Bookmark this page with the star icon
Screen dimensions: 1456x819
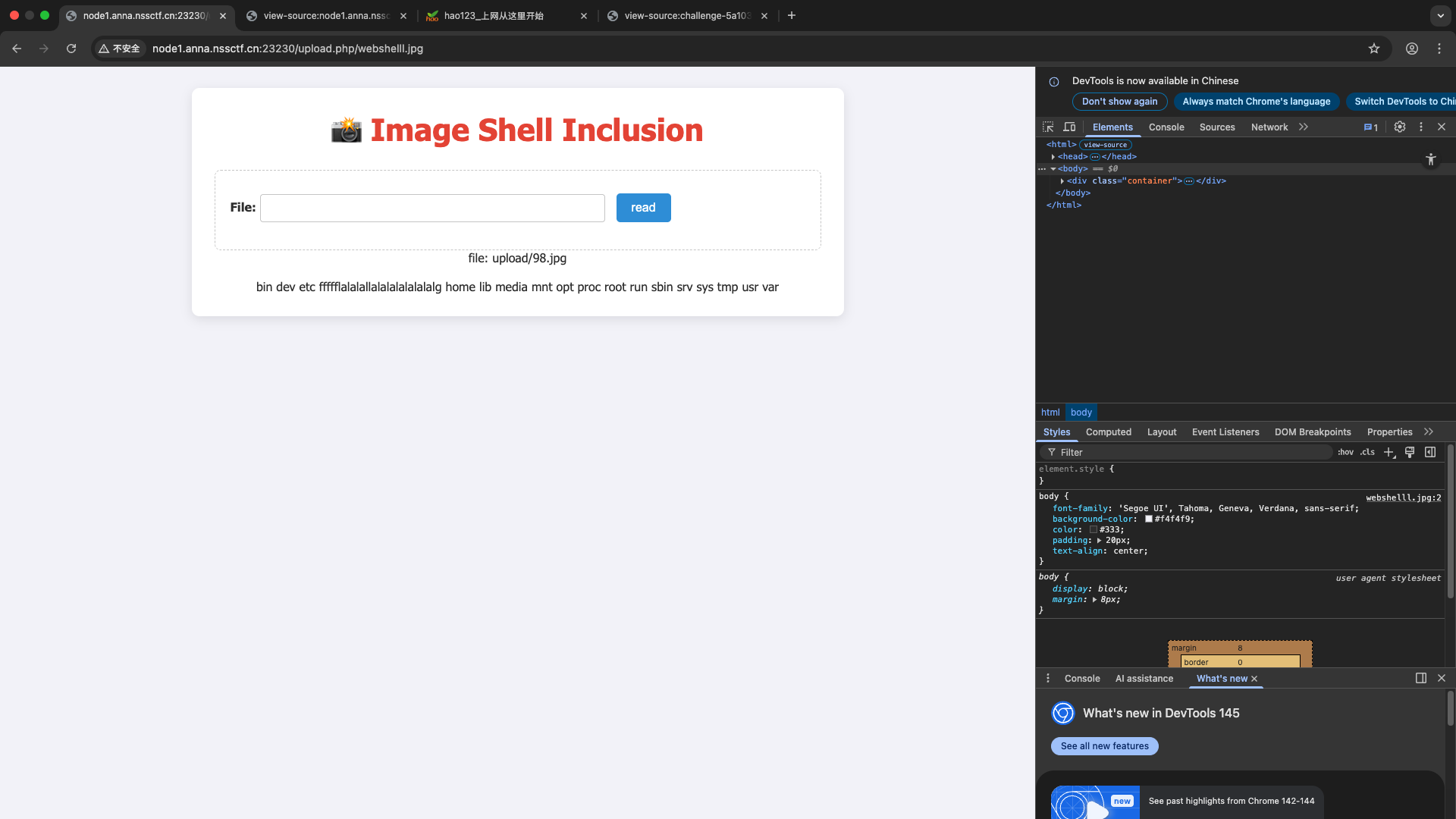[x=1374, y=49]
